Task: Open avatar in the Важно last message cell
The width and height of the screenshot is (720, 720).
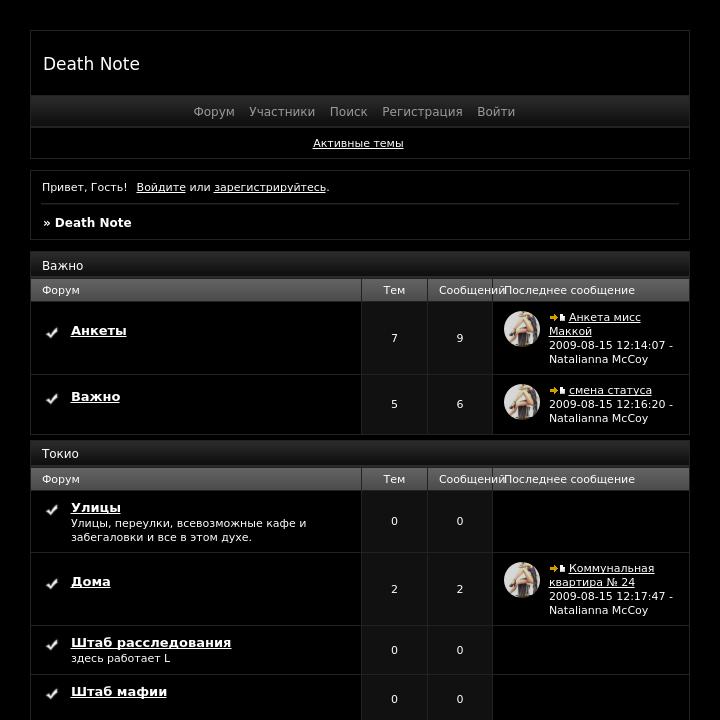Action: click(522, 402)
